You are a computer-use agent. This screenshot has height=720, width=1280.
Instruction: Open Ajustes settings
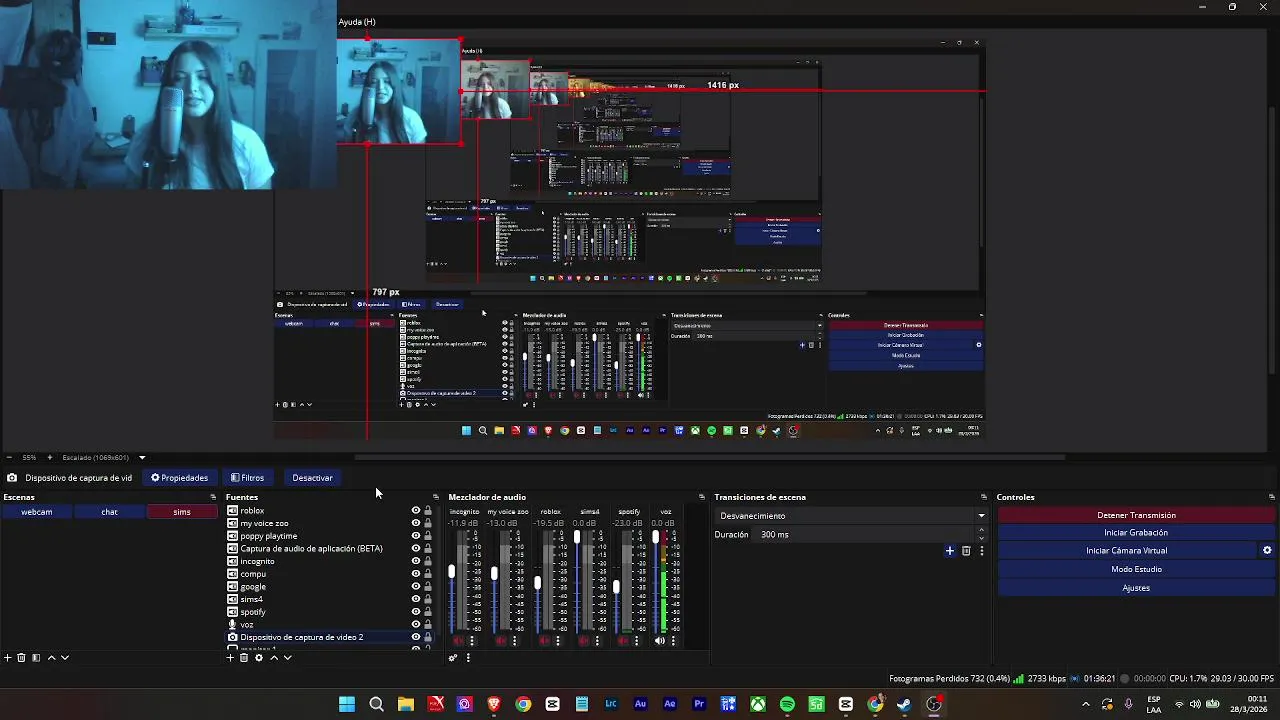click(x=1137, y=588)
